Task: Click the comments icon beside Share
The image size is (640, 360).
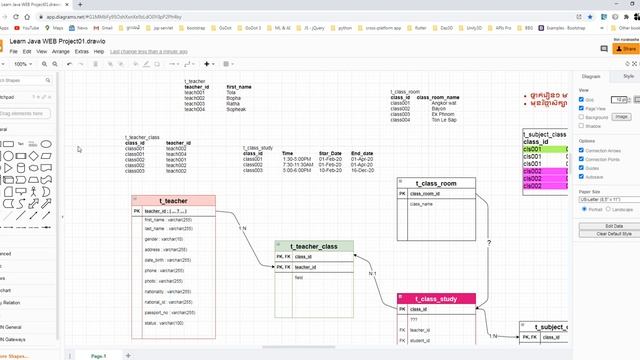Action: [604, 49]
